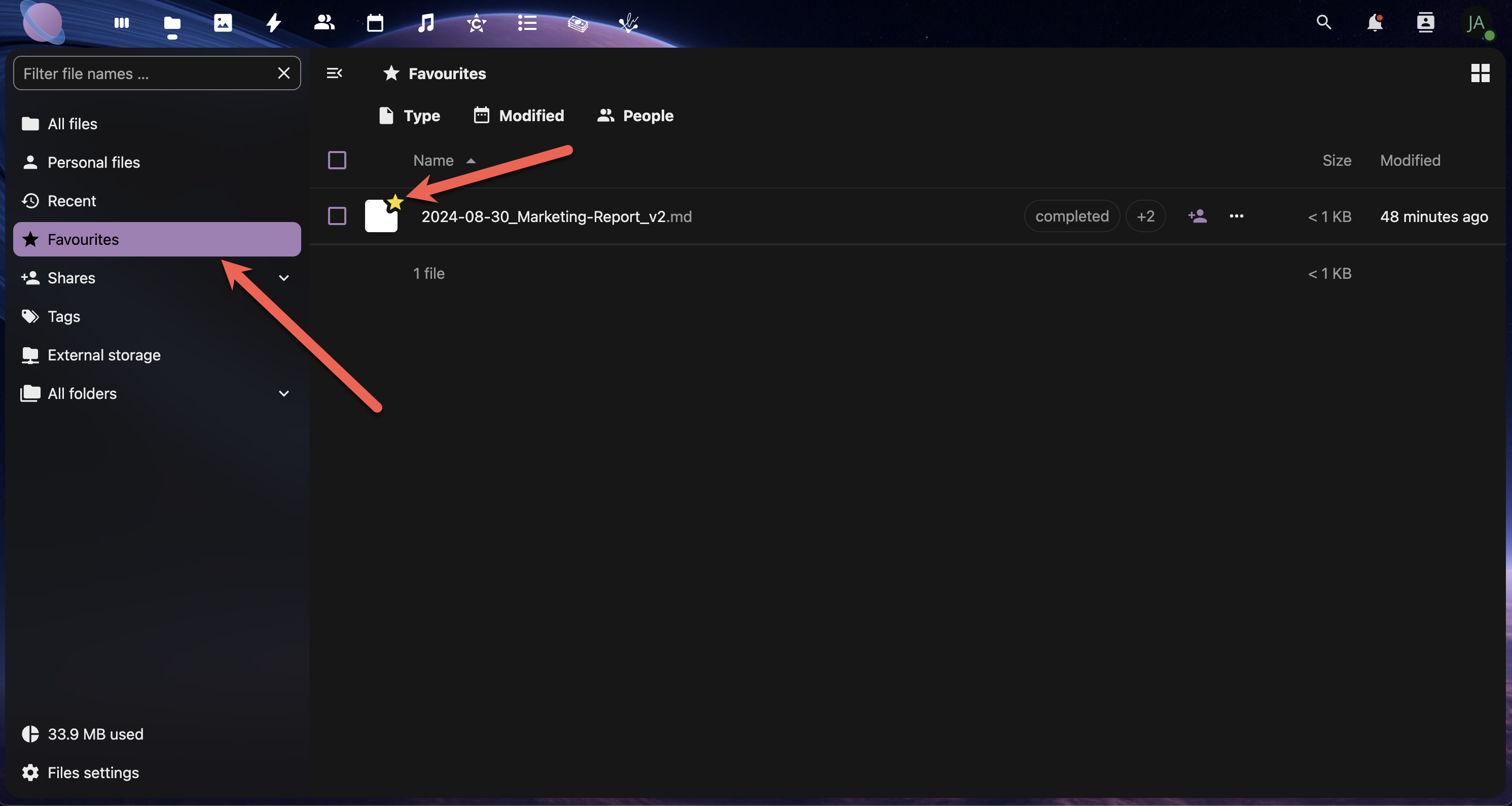Check the Marketing-Report_v2.md file checkbox
Image resolution: width=1512 pixels, height=806 pixels.
pos(337,216)
